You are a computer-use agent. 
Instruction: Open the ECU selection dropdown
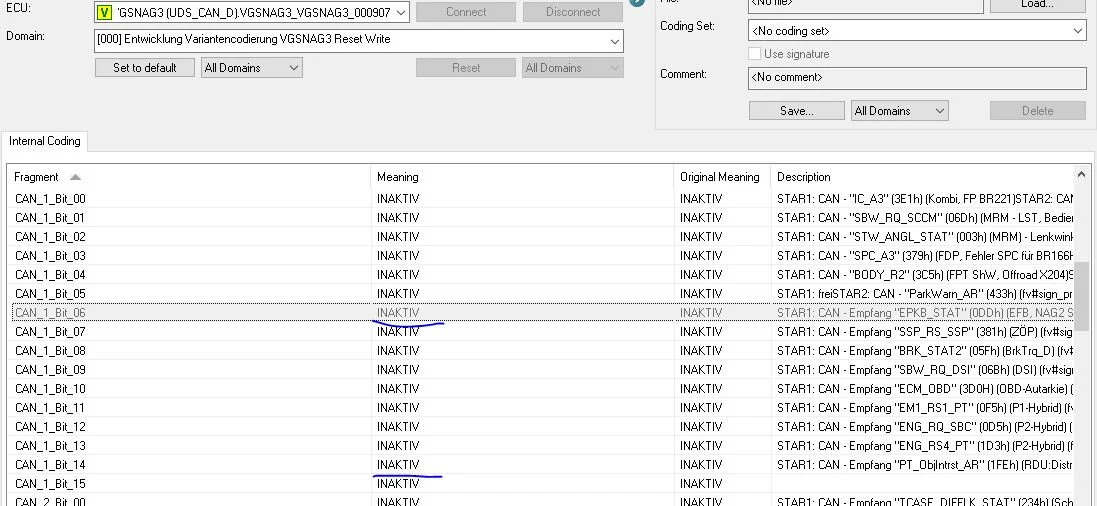point(399,12)
